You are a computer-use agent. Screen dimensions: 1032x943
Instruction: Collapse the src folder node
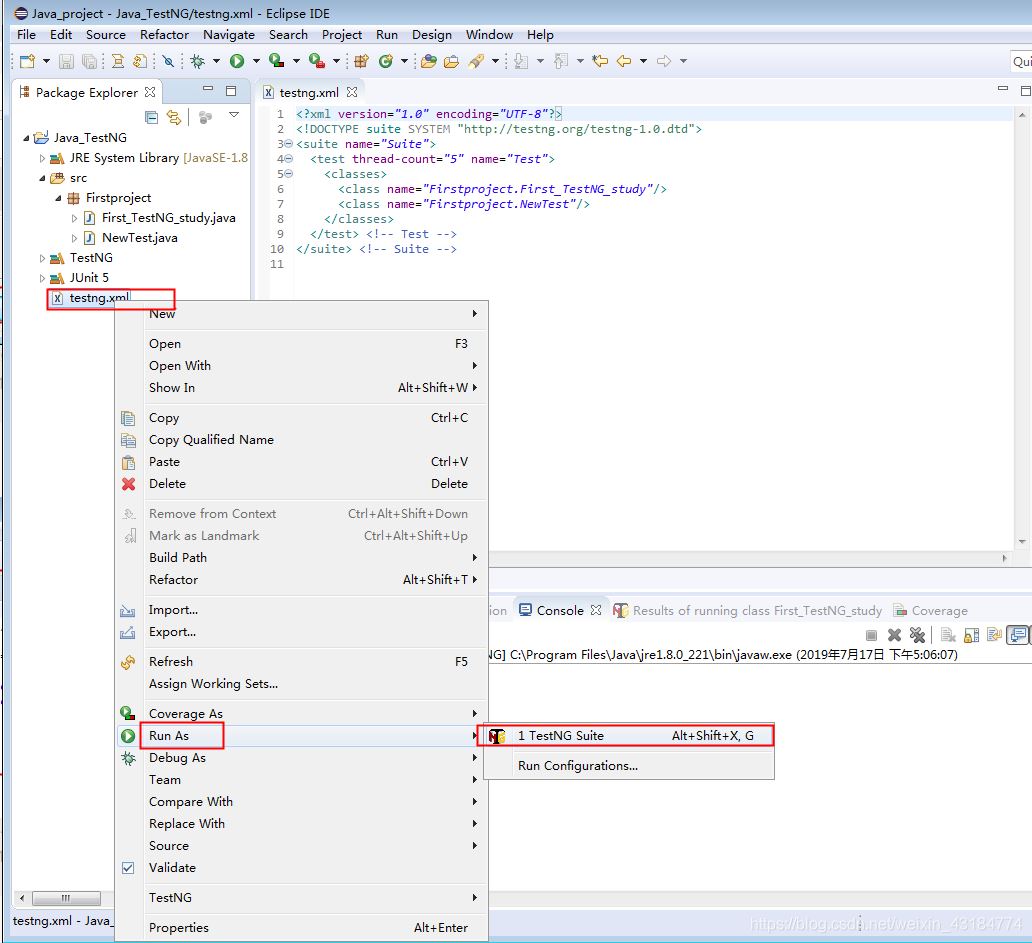42,178
